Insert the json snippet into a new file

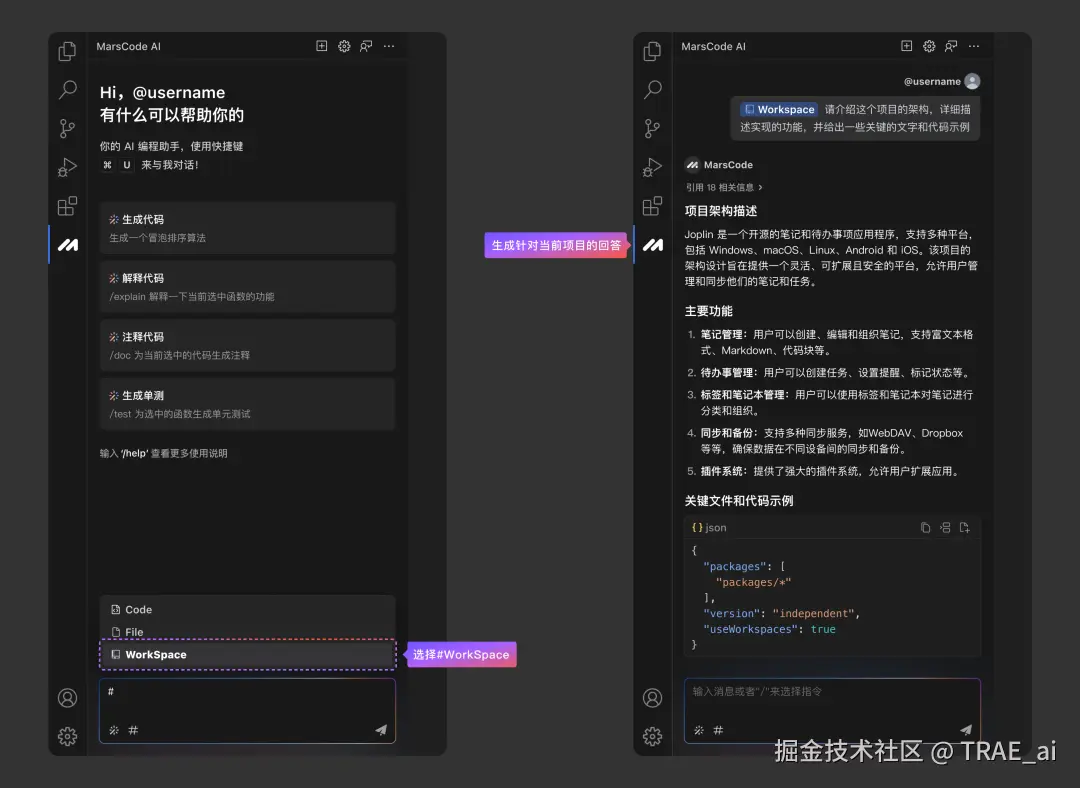point(964,527)
